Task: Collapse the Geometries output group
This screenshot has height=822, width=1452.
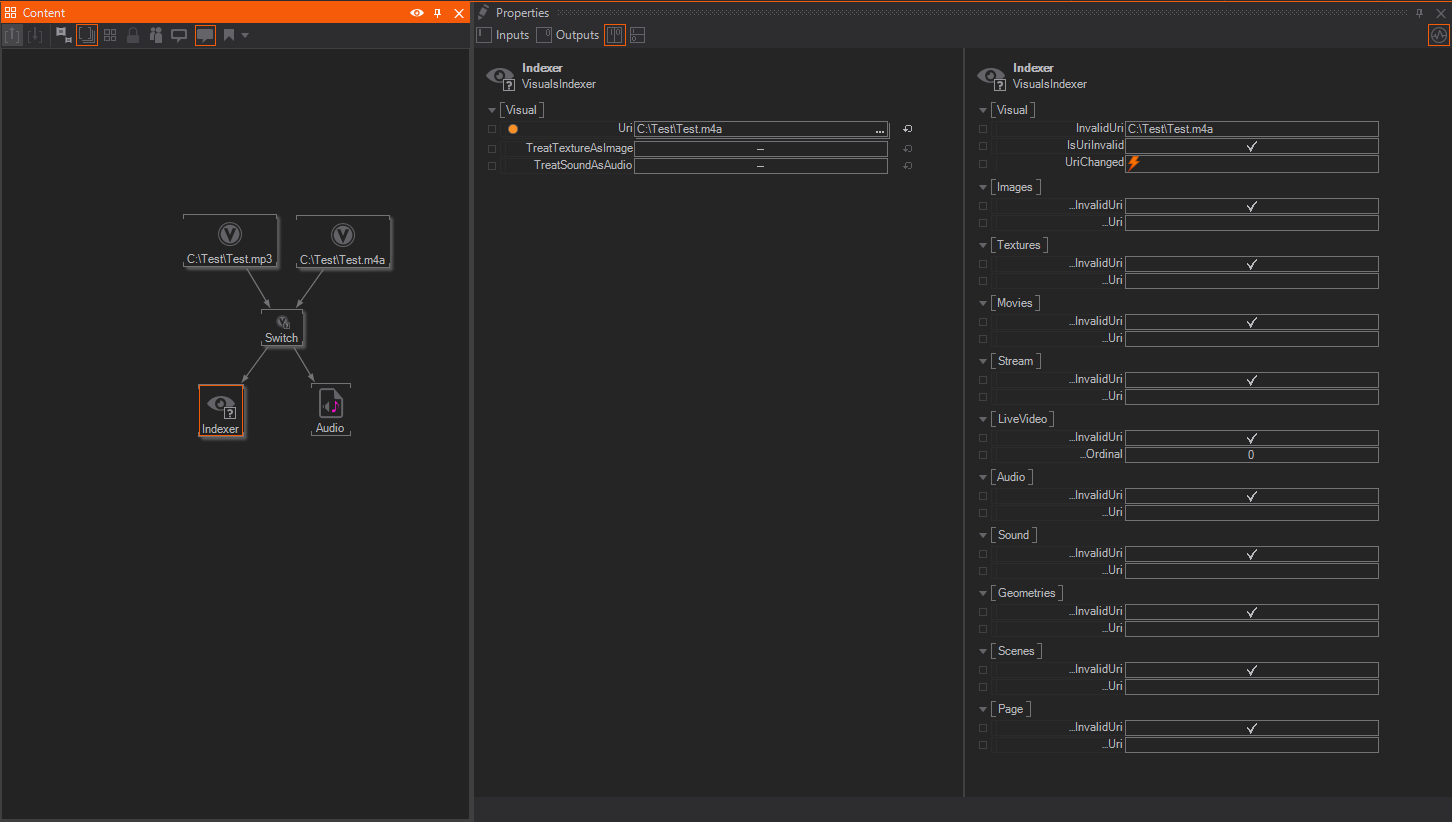Action: (984, 593)
